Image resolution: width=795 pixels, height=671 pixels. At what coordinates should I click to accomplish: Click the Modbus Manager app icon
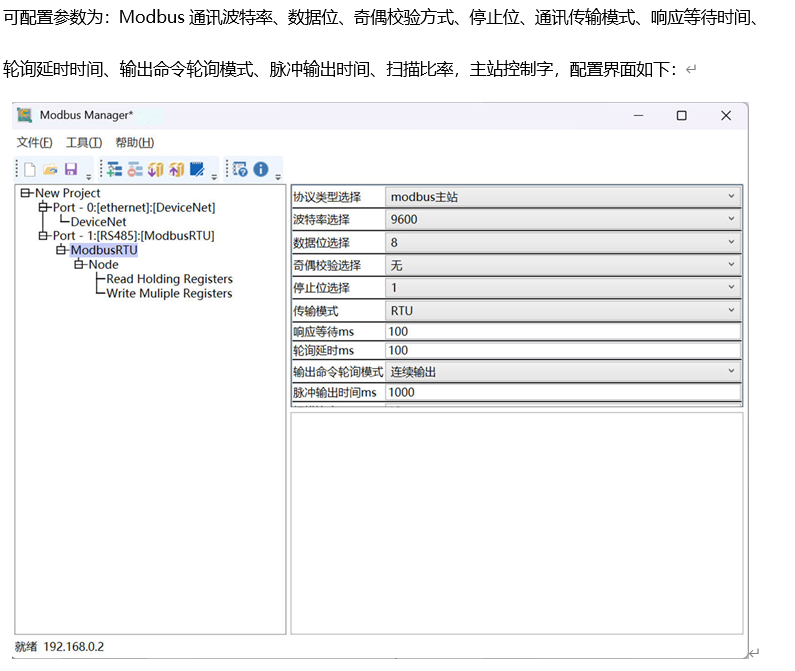[24, 115]
